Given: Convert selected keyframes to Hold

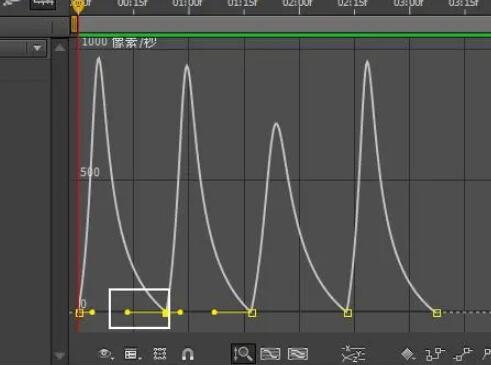Looking at the screenshot, I should click(435, 354).
